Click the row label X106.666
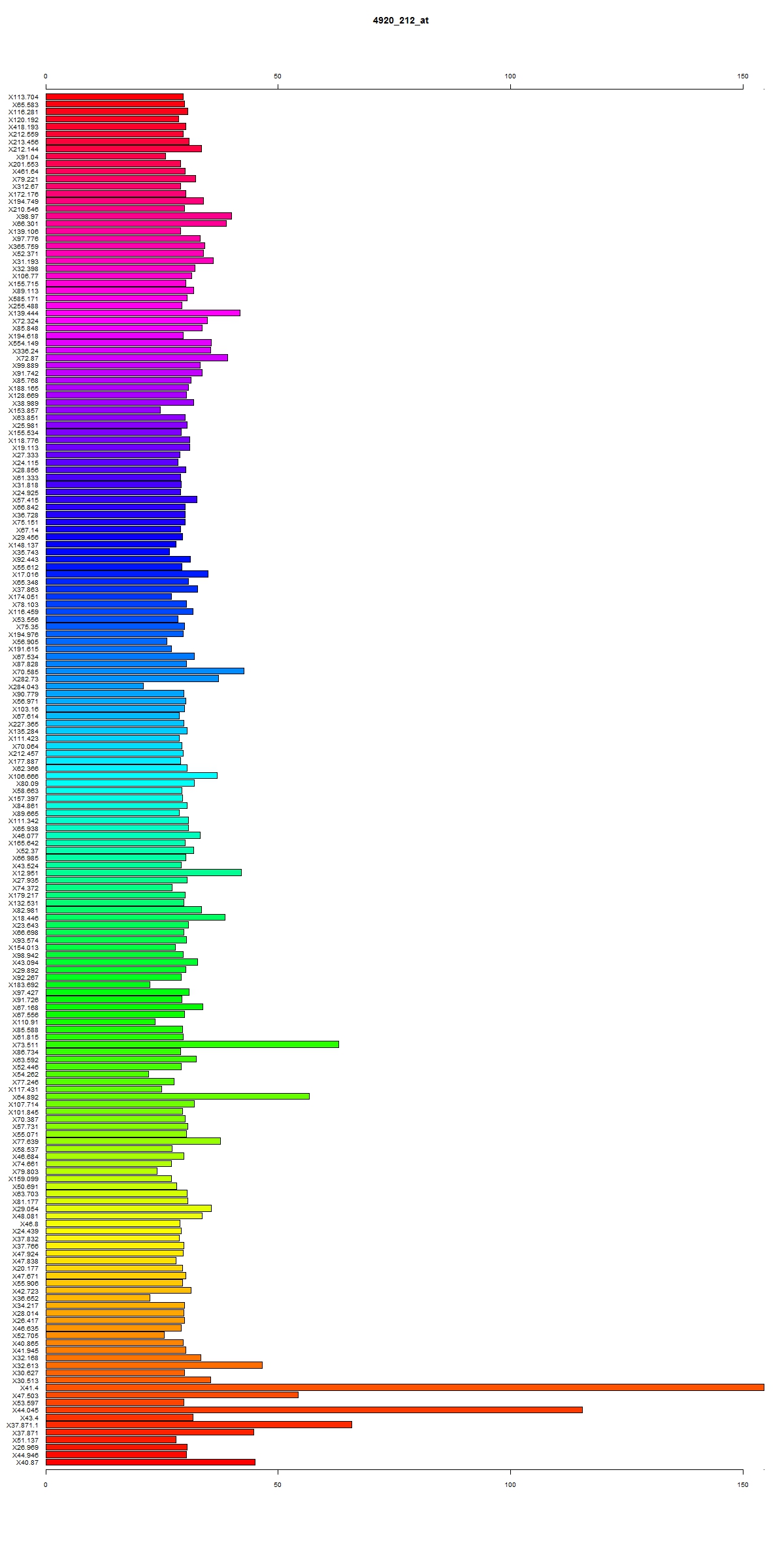 point(24,776)
